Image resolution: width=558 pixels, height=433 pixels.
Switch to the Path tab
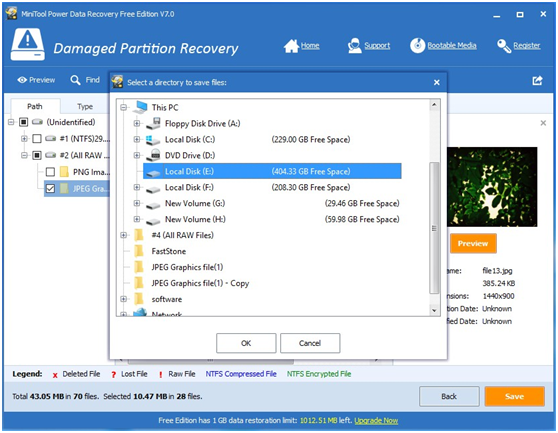[x=35, y=106]
